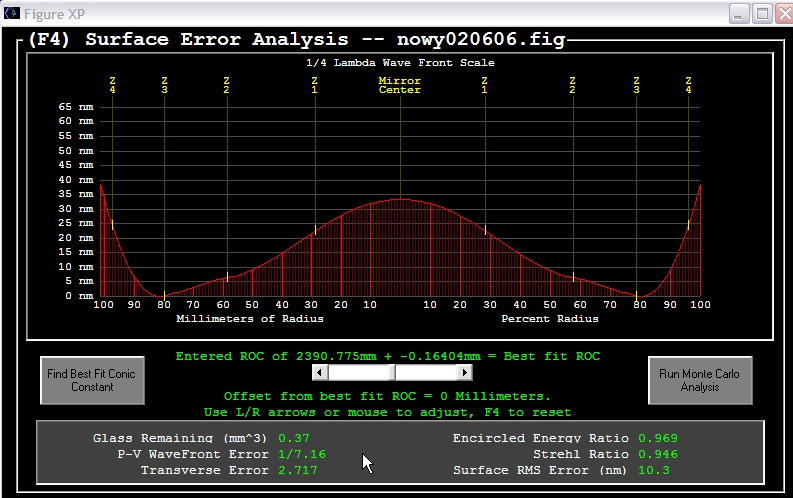
Task: Select Transverse Error value 2.717
Action: pos(298,470)
